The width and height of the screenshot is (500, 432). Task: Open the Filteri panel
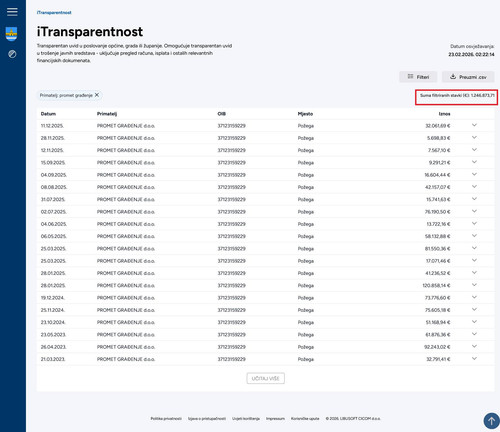pos(418,77)
